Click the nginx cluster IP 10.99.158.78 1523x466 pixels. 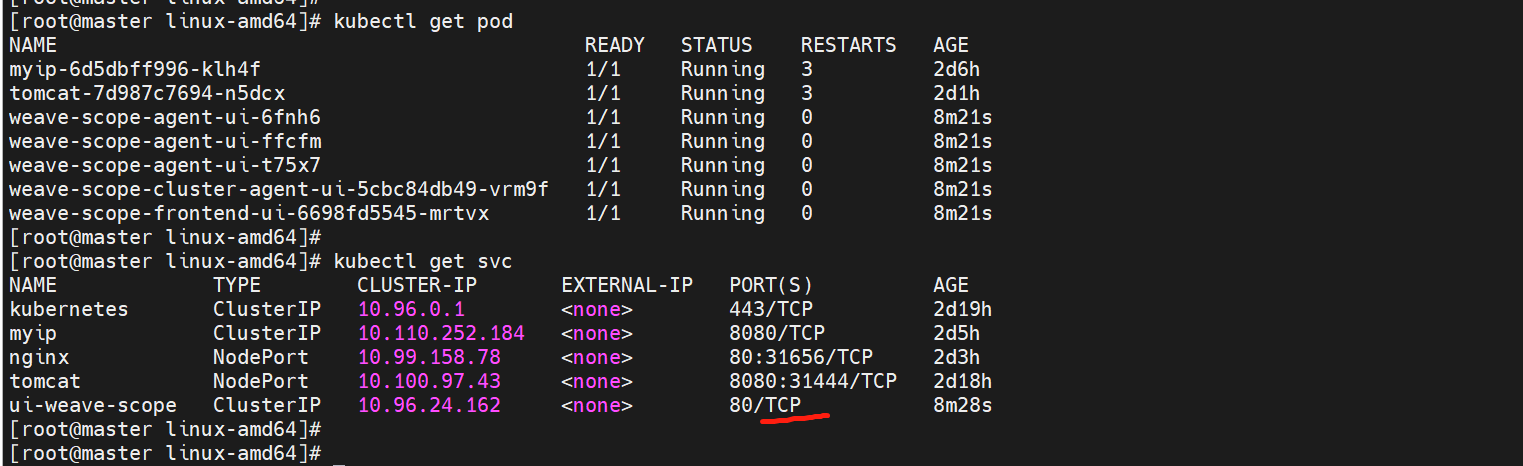pos(429,357)
